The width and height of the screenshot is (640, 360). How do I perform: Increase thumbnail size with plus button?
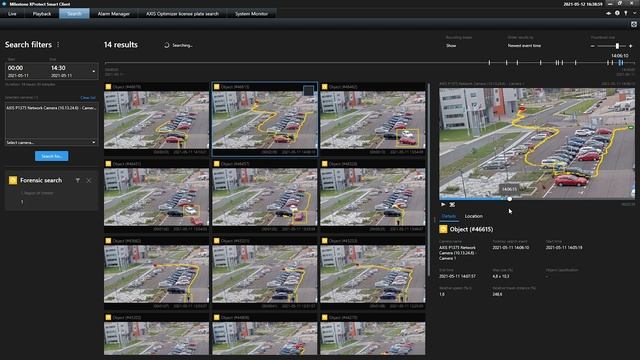[x=631, y=46]
